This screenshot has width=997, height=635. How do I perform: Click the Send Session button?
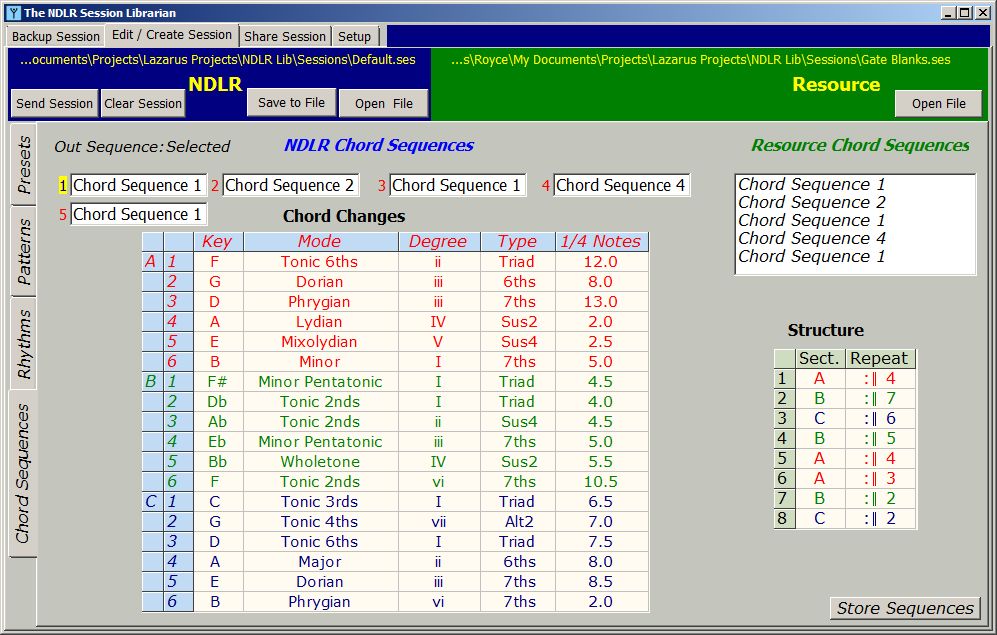[54, 102]
